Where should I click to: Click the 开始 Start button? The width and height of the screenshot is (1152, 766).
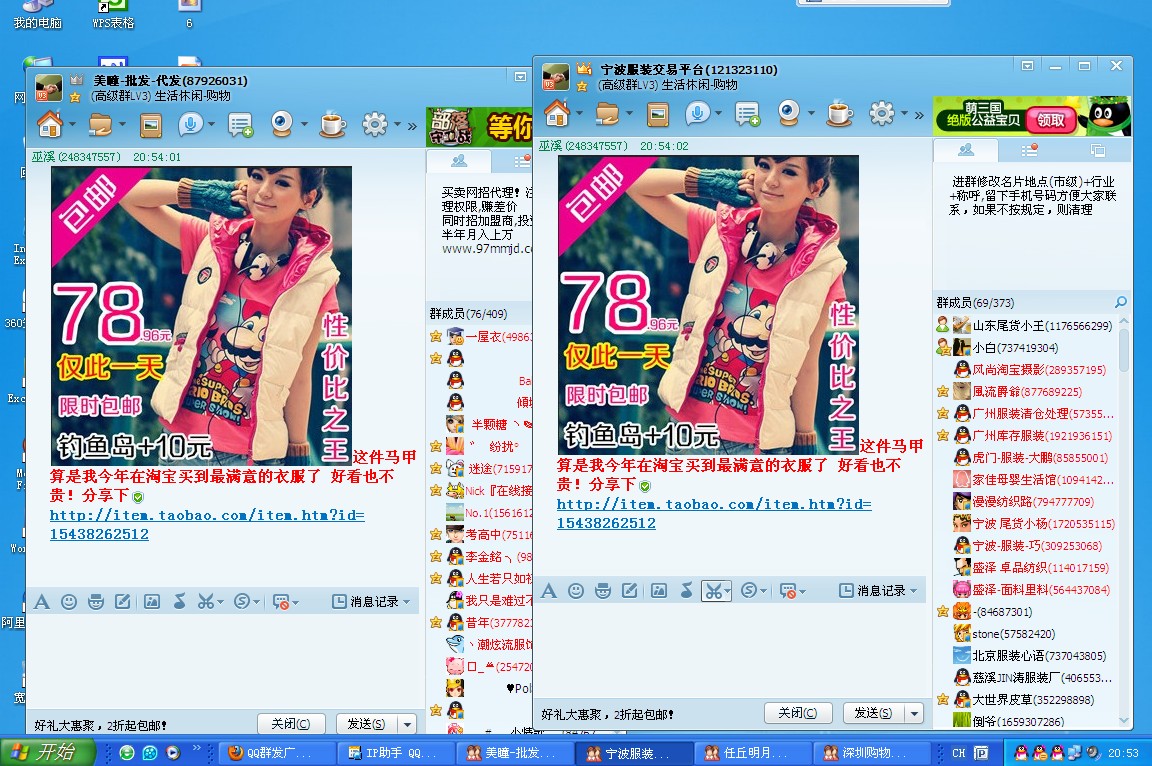48,753
